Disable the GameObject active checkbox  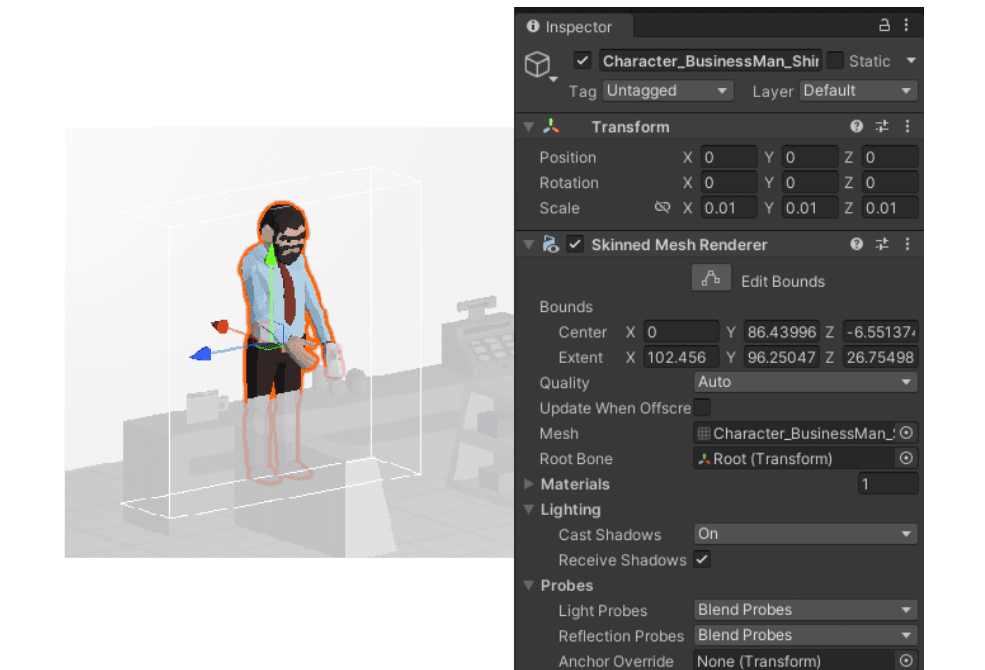583,61
